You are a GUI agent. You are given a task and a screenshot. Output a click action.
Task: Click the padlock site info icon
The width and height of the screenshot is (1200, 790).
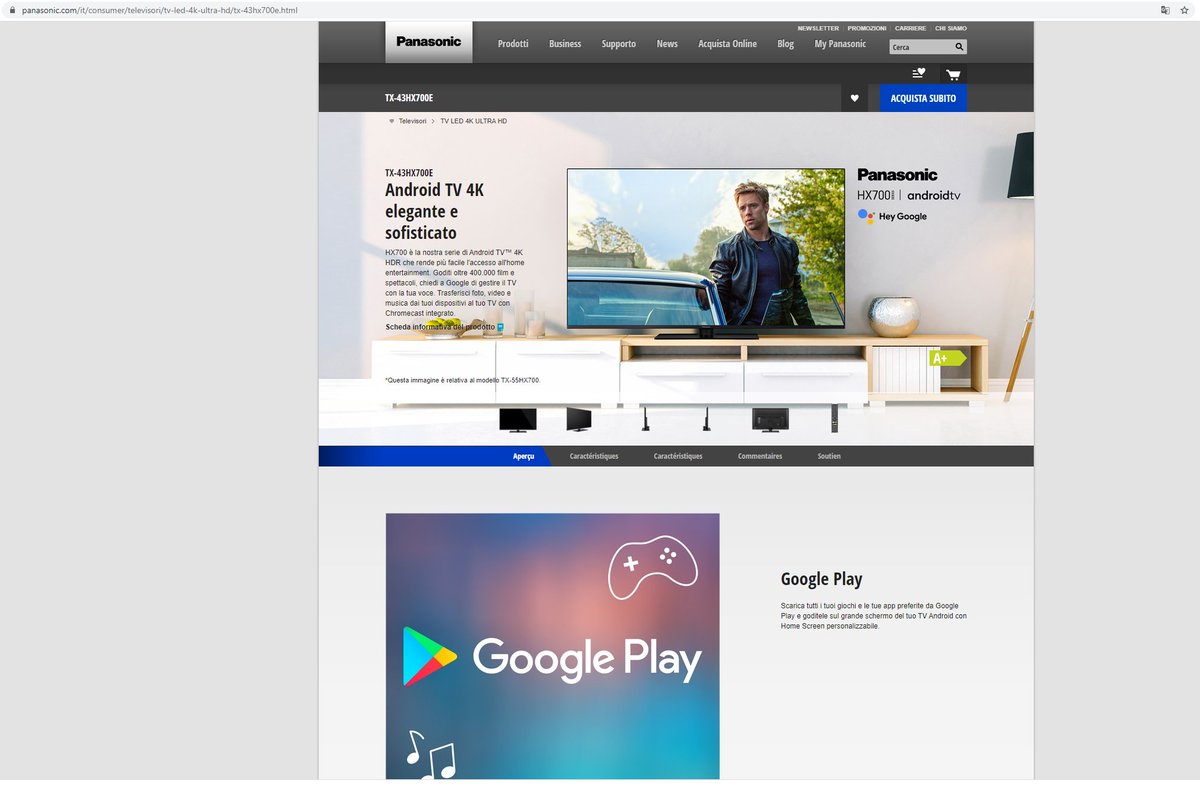(13, 10)
